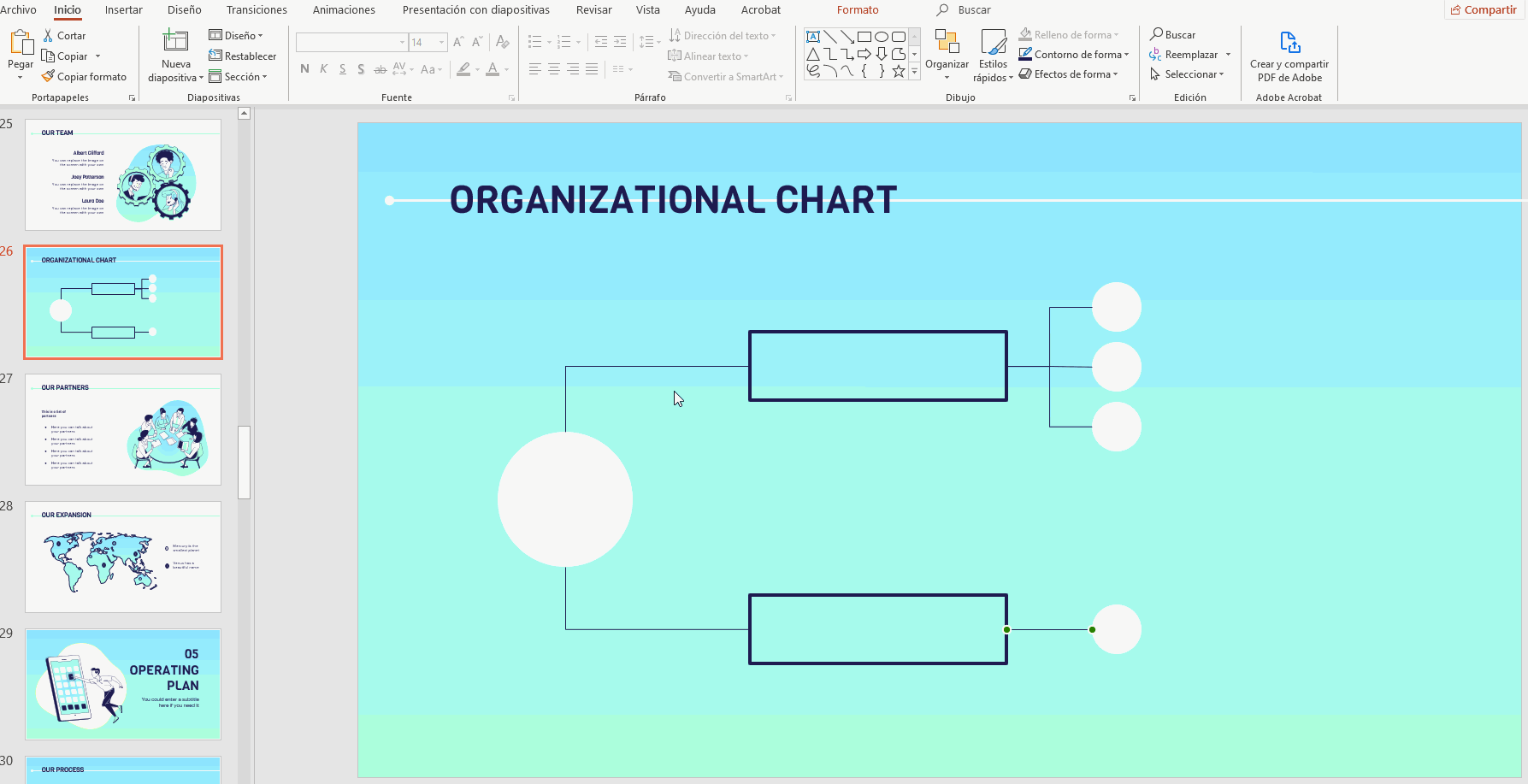Open the font name combo box
This screenshot has height=784, width=1528.
tap(351, 42)
